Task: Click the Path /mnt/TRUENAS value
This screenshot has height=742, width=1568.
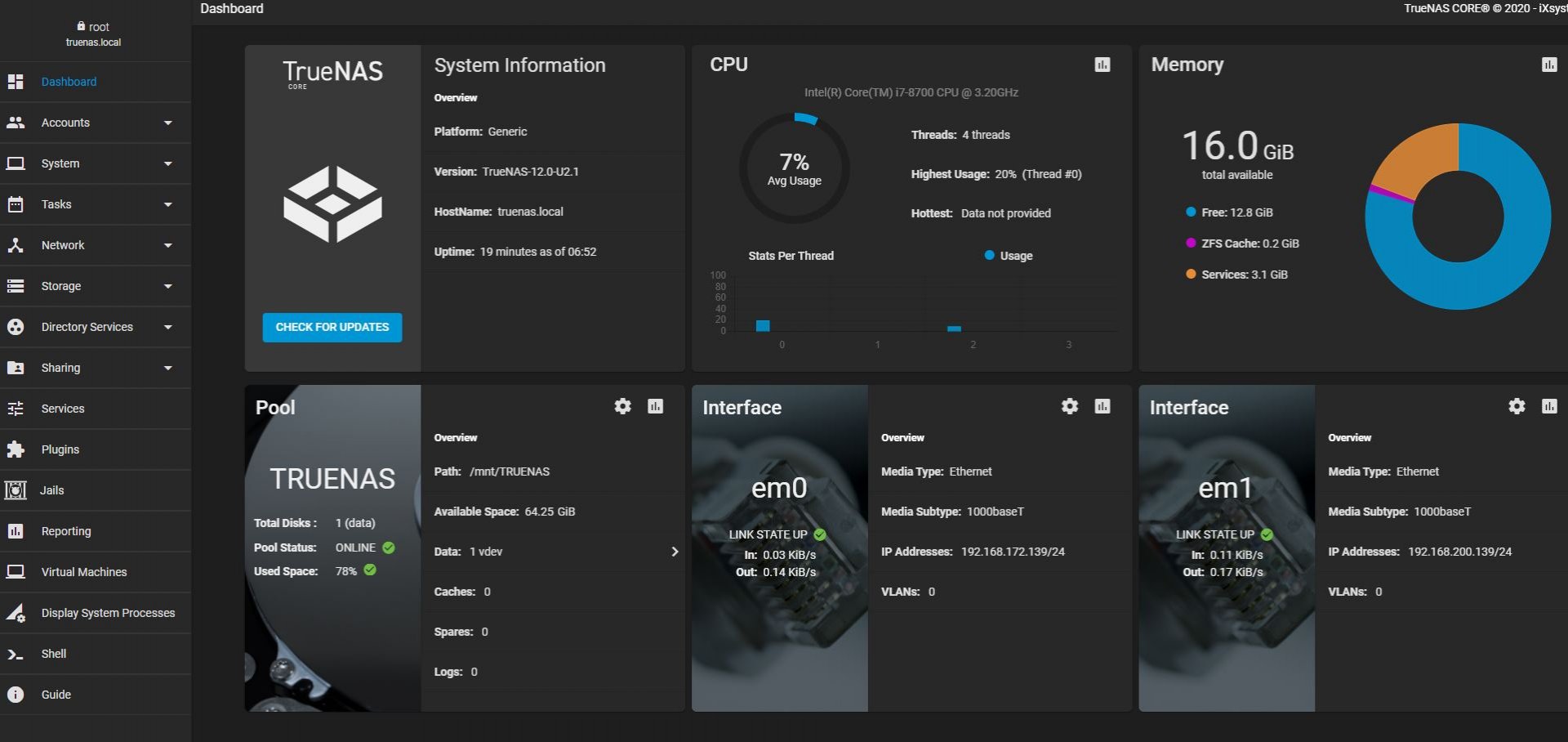Action: click(510, 472)
